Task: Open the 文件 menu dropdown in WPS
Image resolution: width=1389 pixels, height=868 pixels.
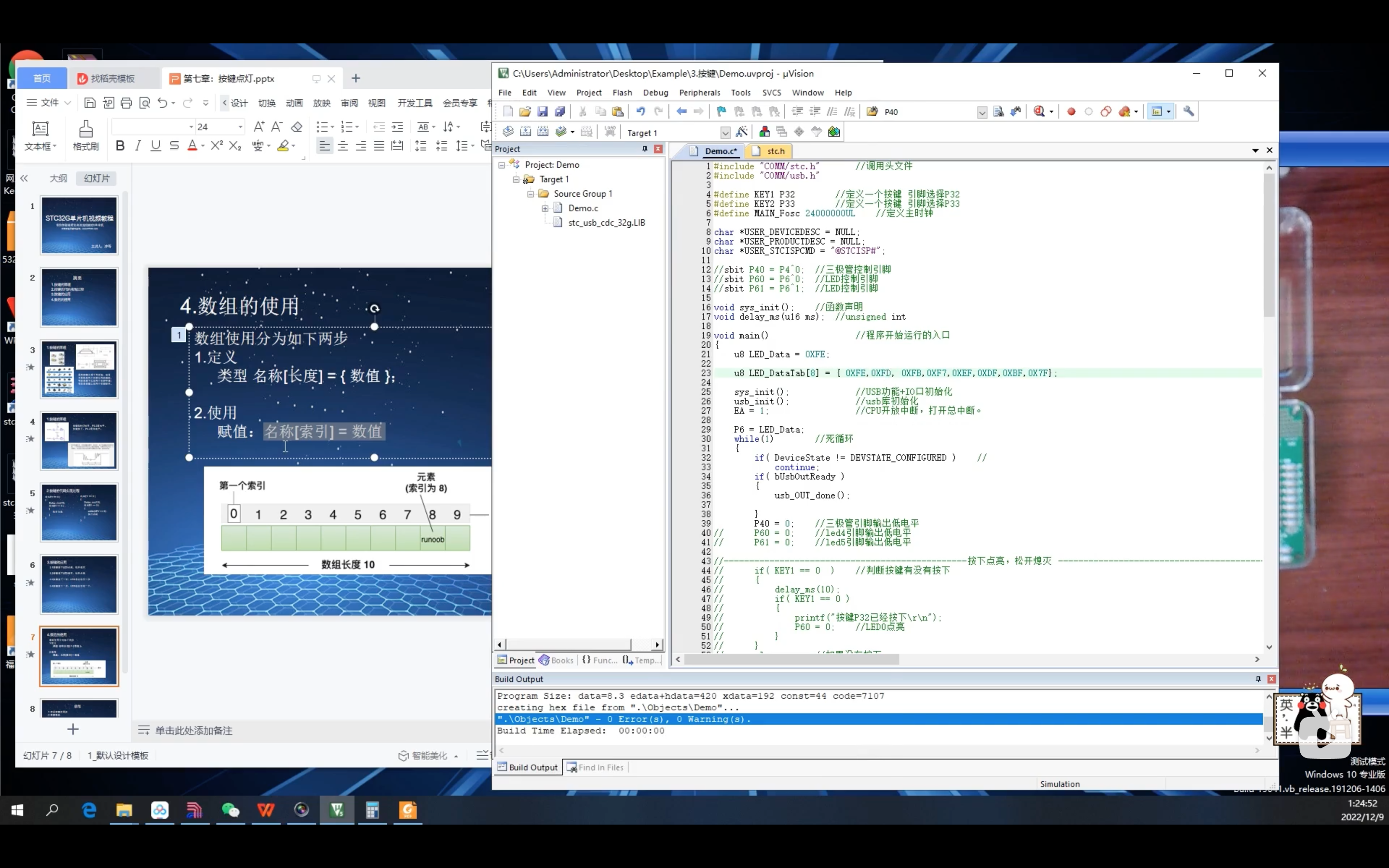Action: pos(49,103)
